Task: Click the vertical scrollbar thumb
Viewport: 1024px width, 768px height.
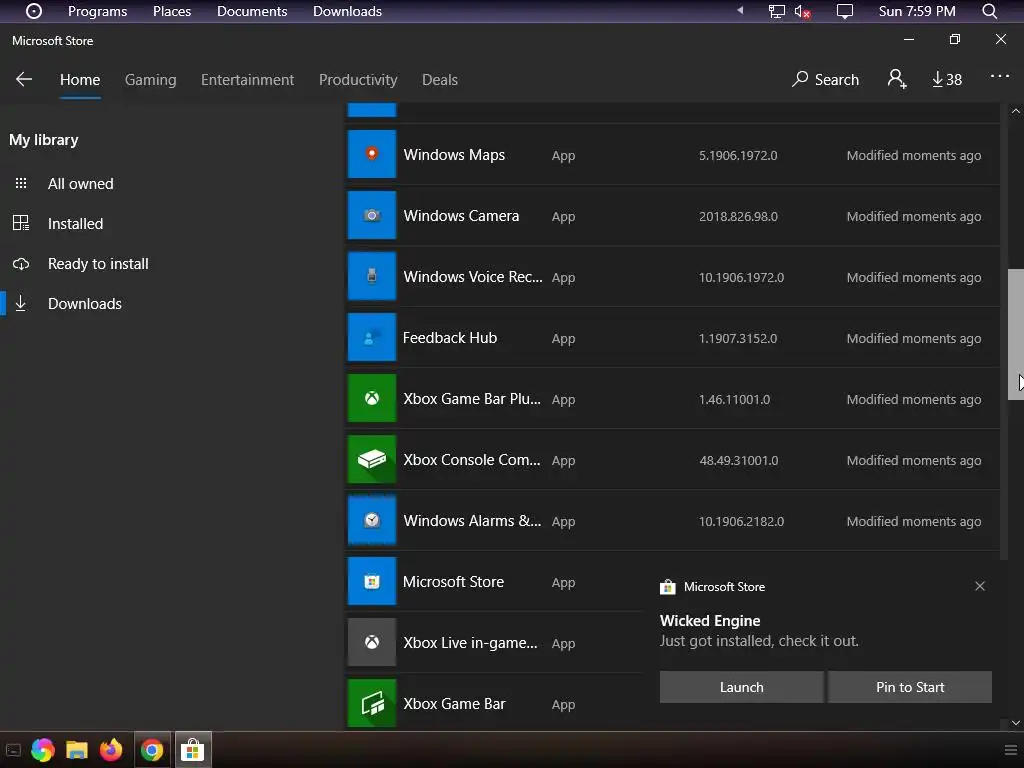Action: click(x=1016, y=334)
